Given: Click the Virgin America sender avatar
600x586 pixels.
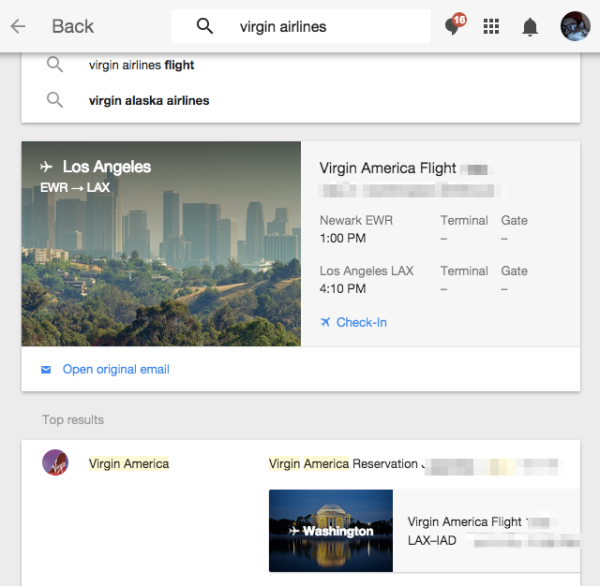Looking at the screenshot, I should [55, 462].
